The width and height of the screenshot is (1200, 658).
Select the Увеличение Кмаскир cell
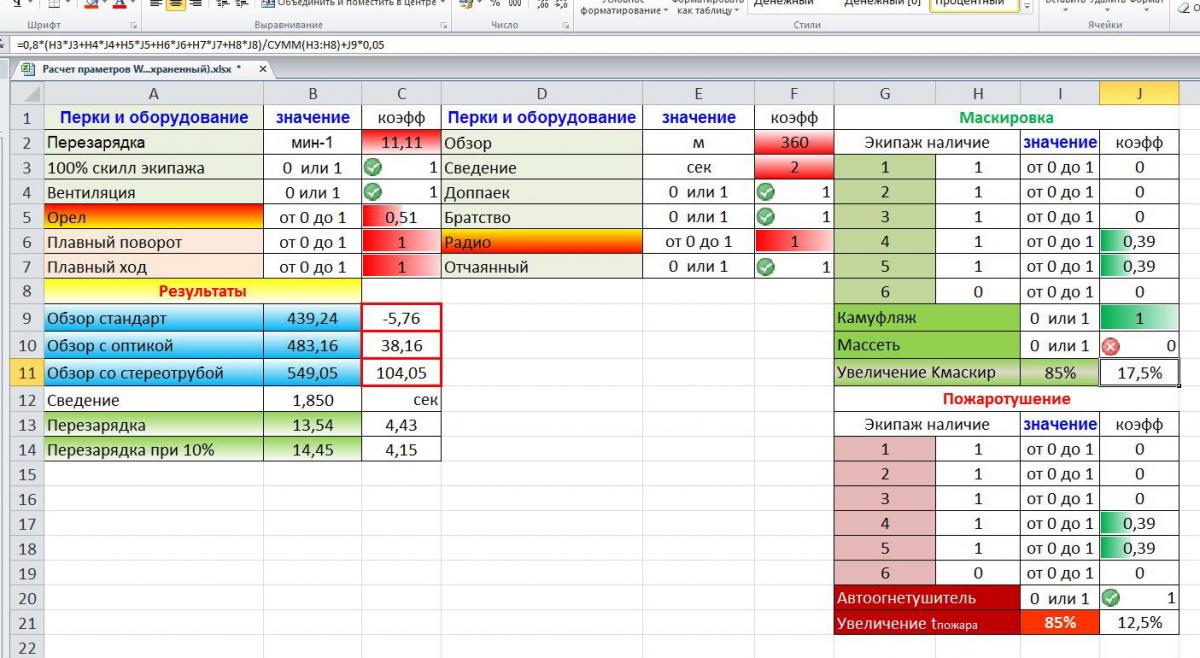(927, 373)
